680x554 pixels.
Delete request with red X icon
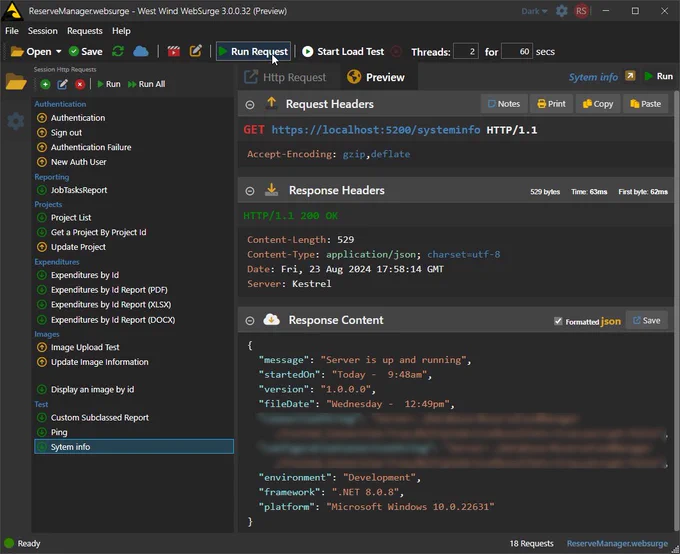[x=80, y=84]
